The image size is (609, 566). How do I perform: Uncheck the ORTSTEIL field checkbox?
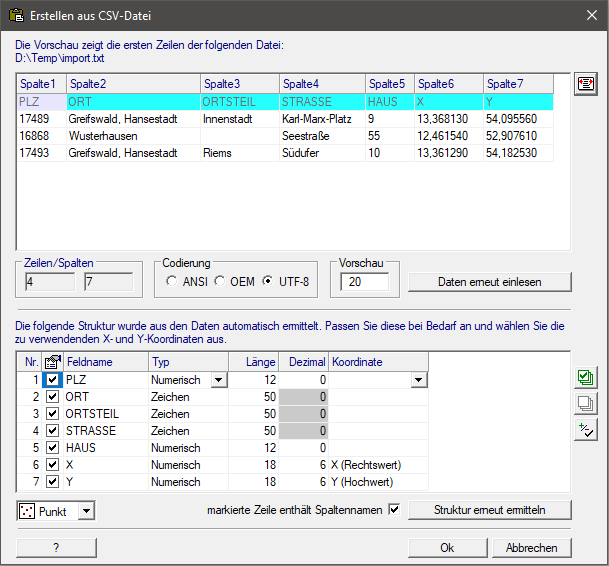[x=52, y=413]
